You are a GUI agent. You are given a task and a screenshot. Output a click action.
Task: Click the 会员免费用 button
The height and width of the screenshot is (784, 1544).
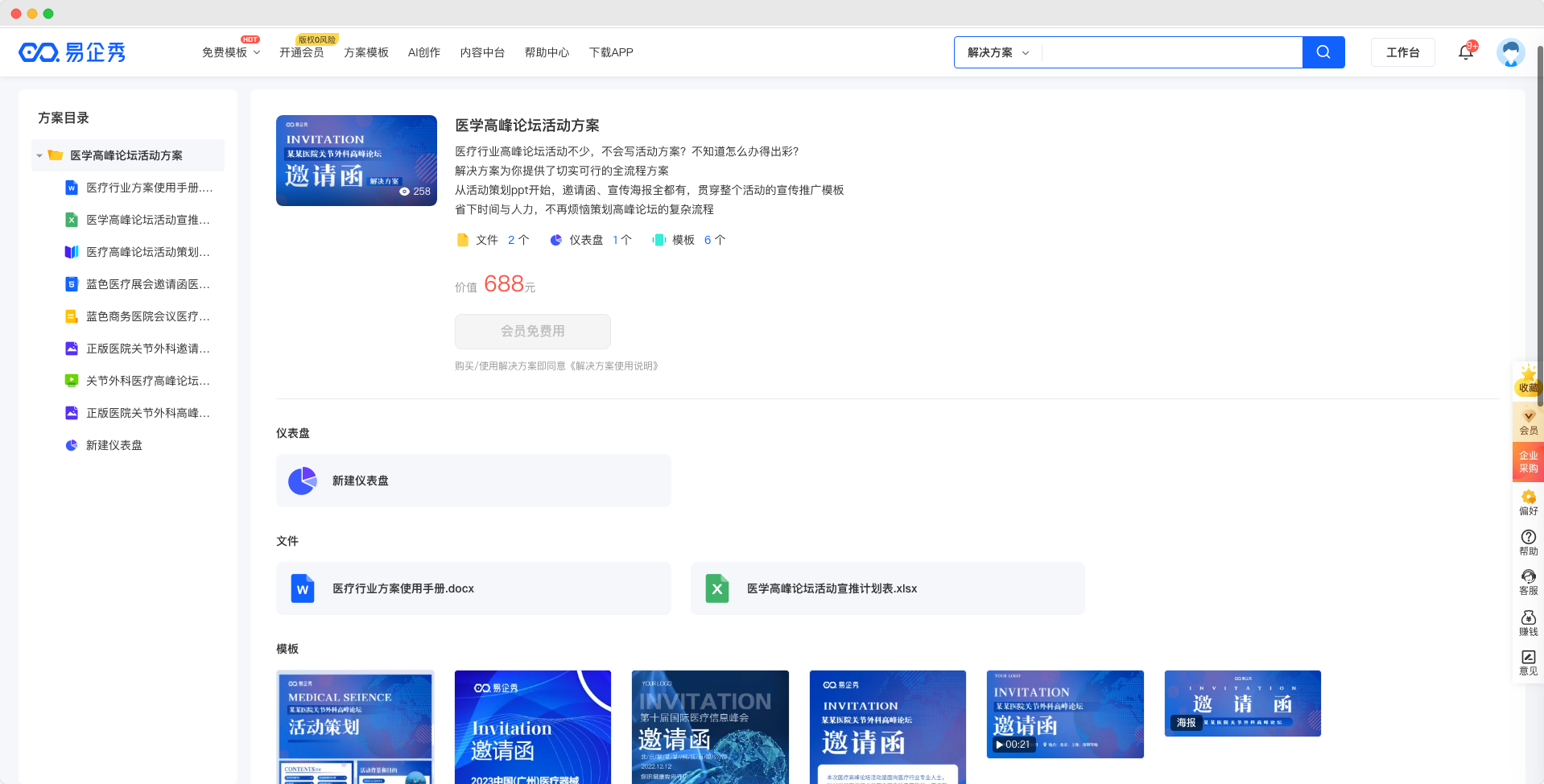(x=532, y=331)
